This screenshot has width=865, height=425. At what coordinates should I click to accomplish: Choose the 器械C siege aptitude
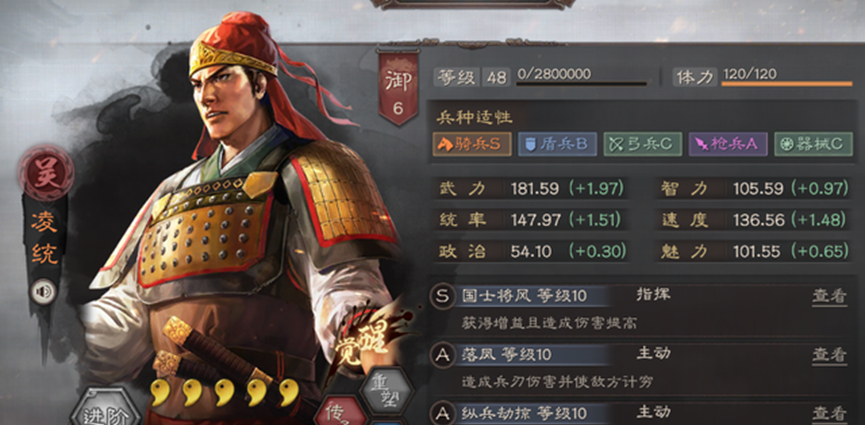pos(814,144)
